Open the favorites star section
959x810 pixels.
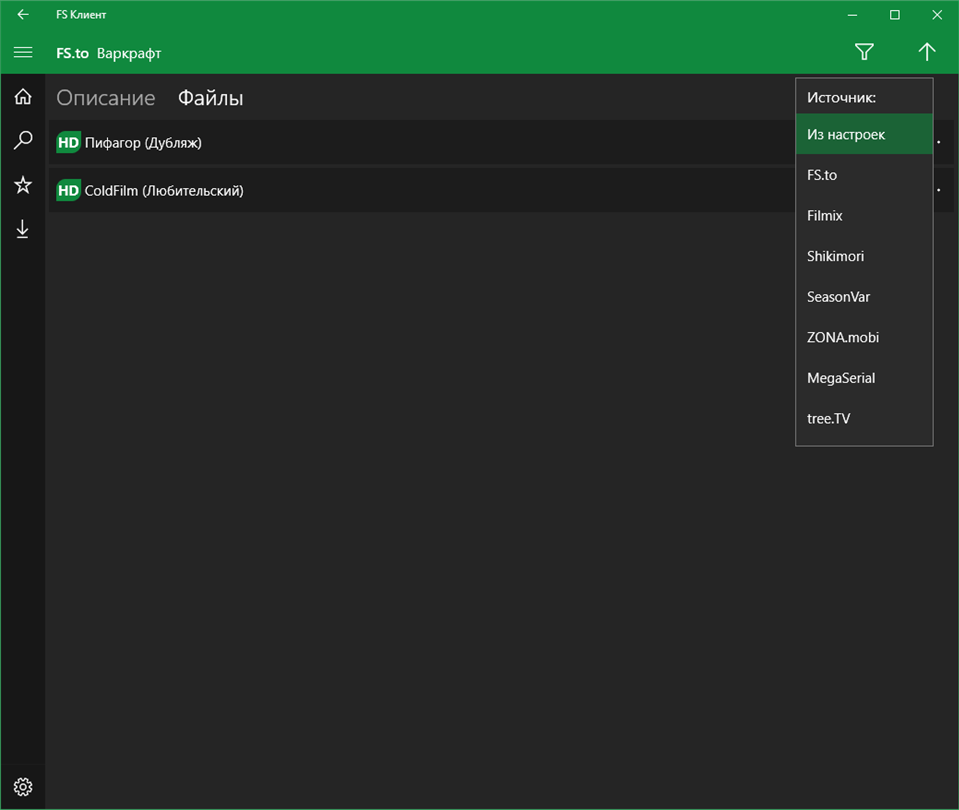click(x=23, y=185)
